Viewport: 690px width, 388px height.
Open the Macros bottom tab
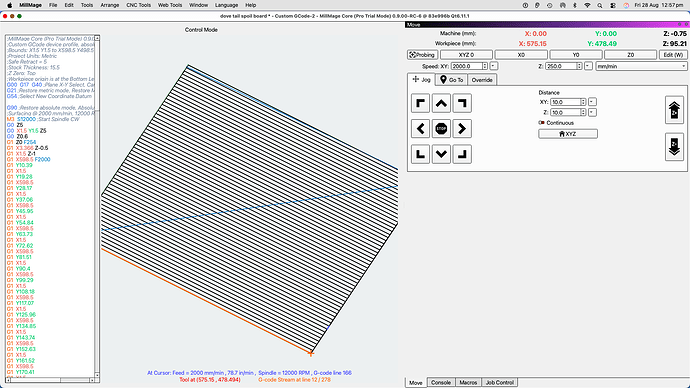coord(468,383)
